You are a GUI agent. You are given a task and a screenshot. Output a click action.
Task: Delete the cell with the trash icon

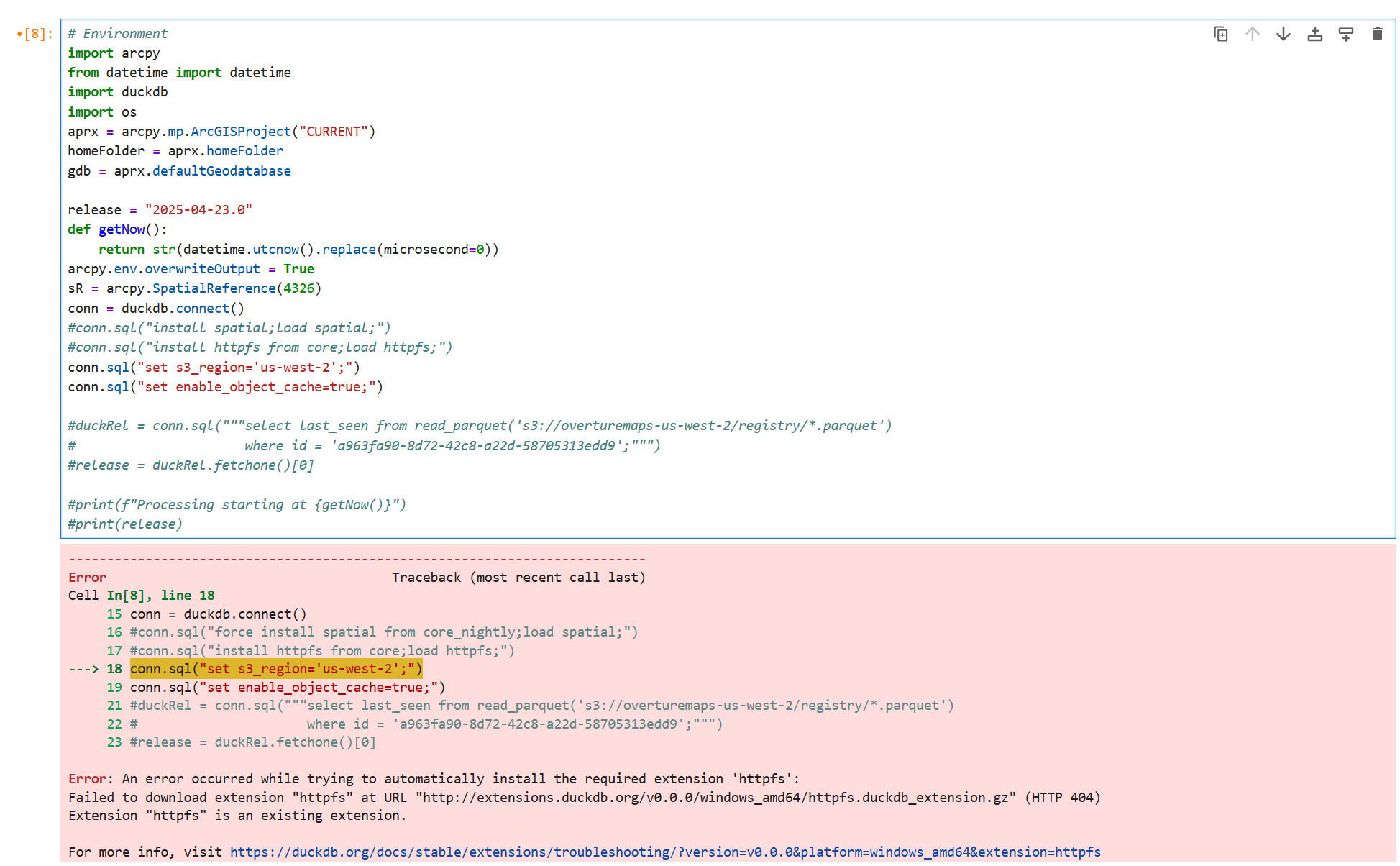1377,34
